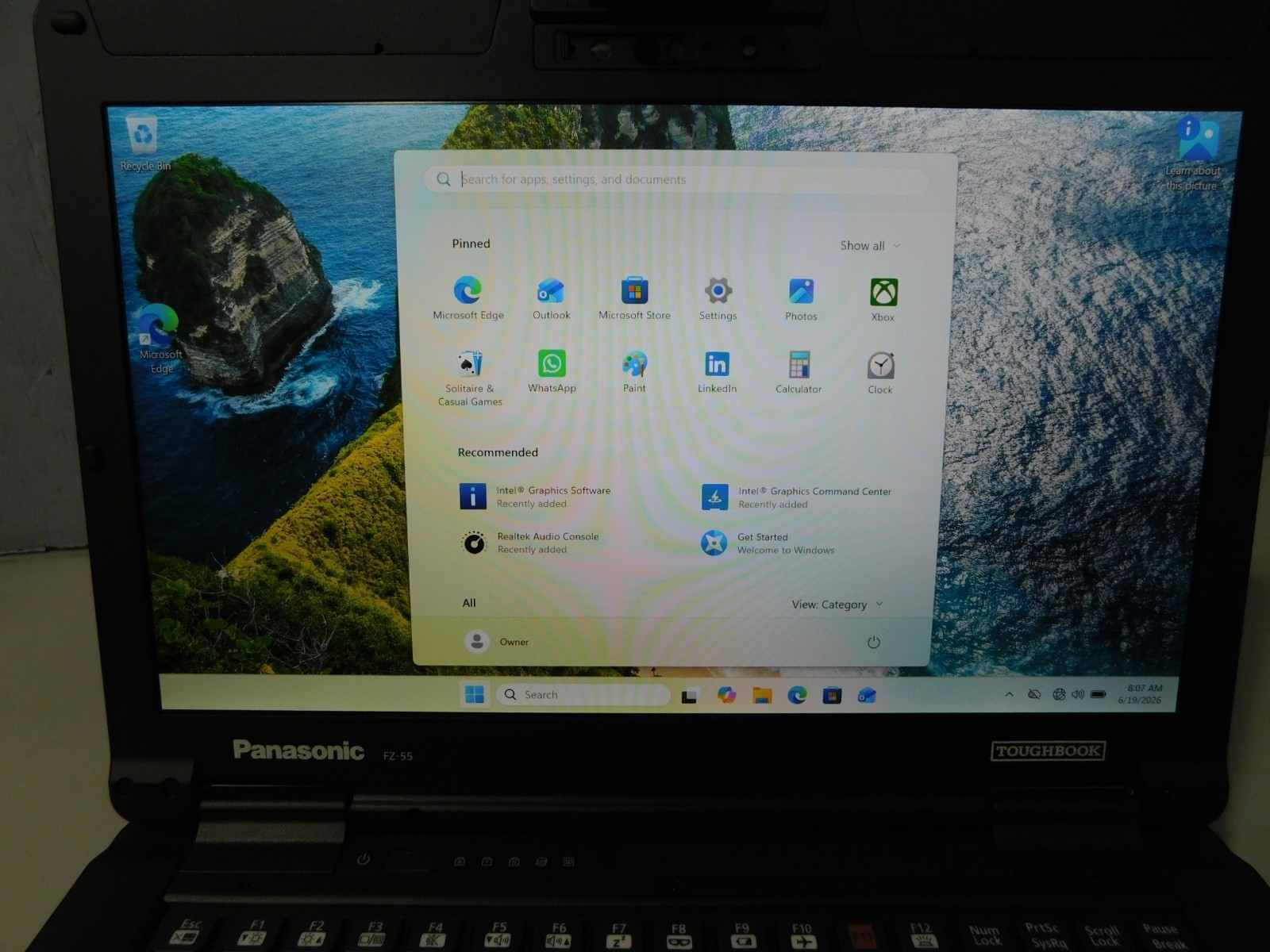Launch the Paint app
Screen dimensions: 1270x952
634,371
